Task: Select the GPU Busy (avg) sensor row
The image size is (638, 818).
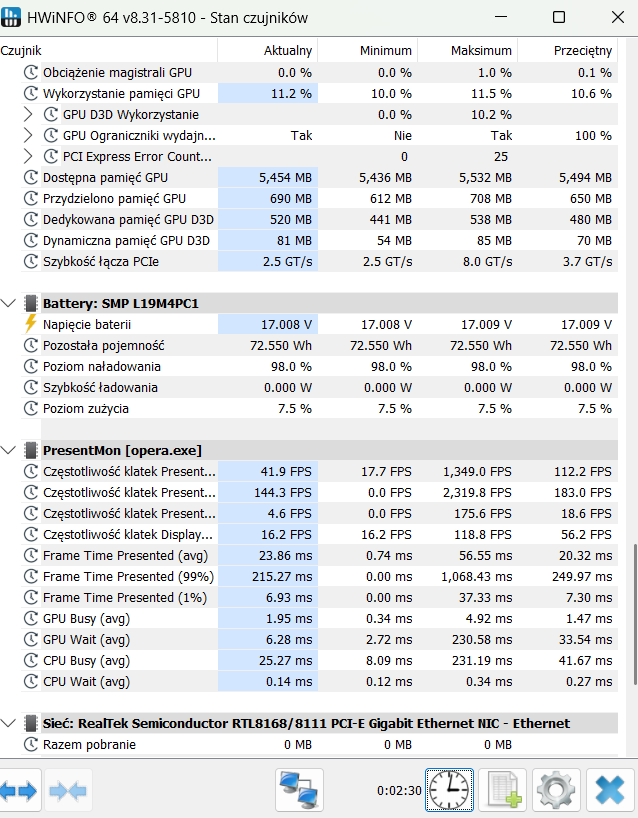Action: 319,619
